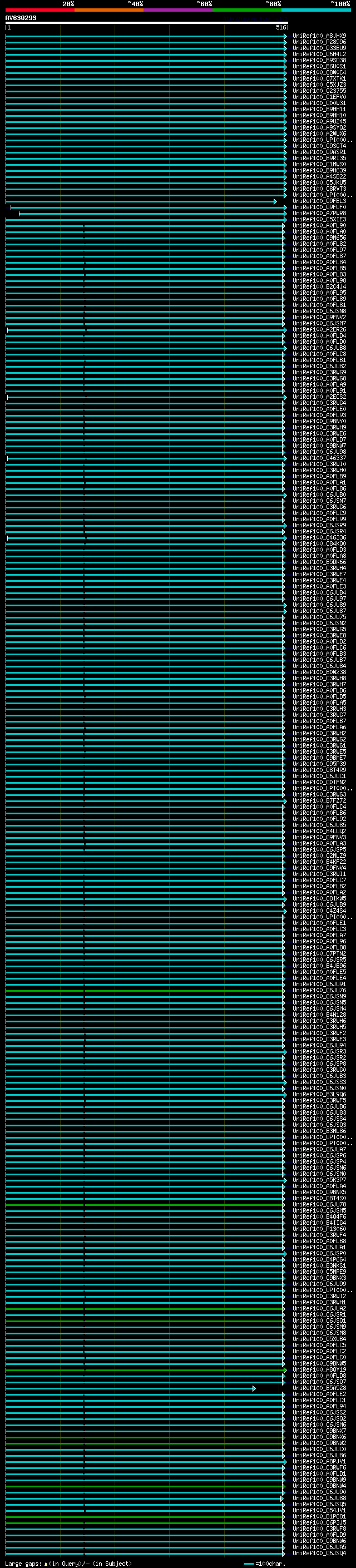Click hit label UniRef100_B9SD38

pyautogui.click(x=319, y=60)
